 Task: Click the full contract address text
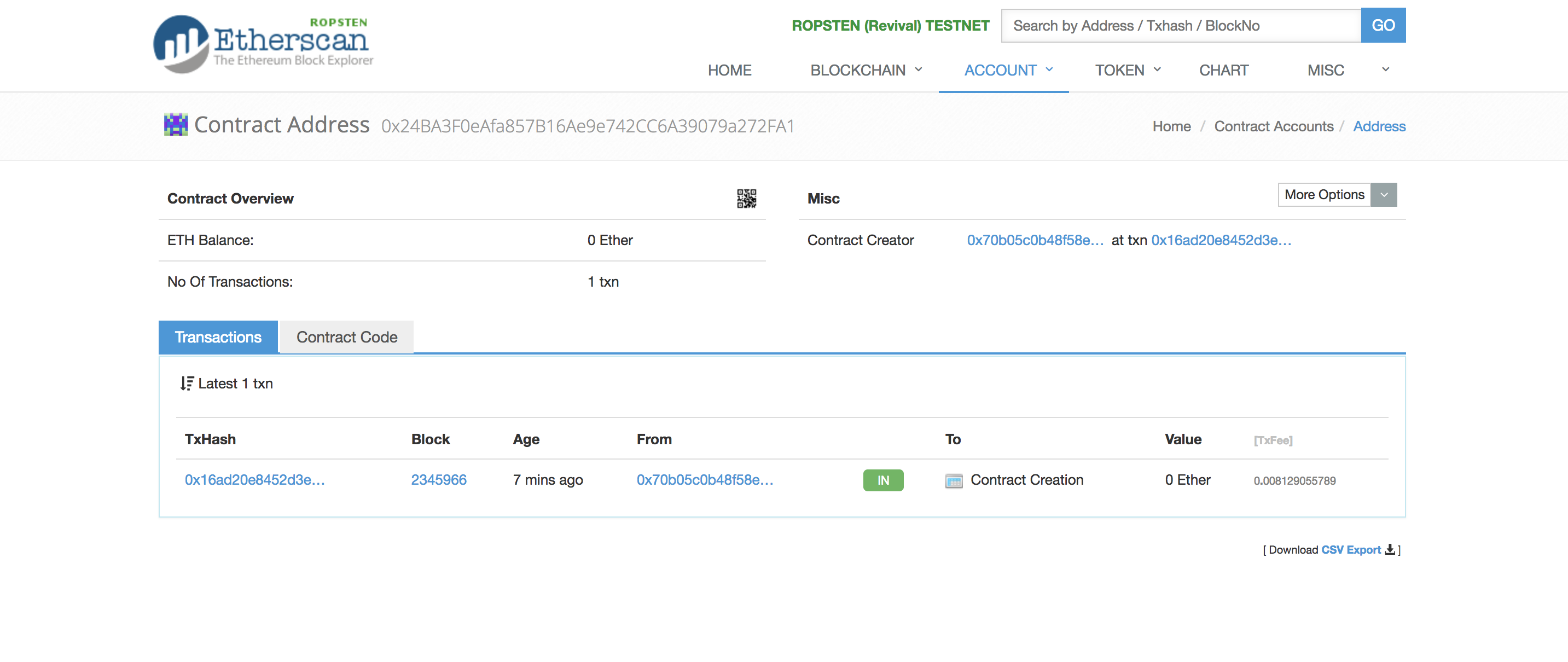(x=588, y=126)
